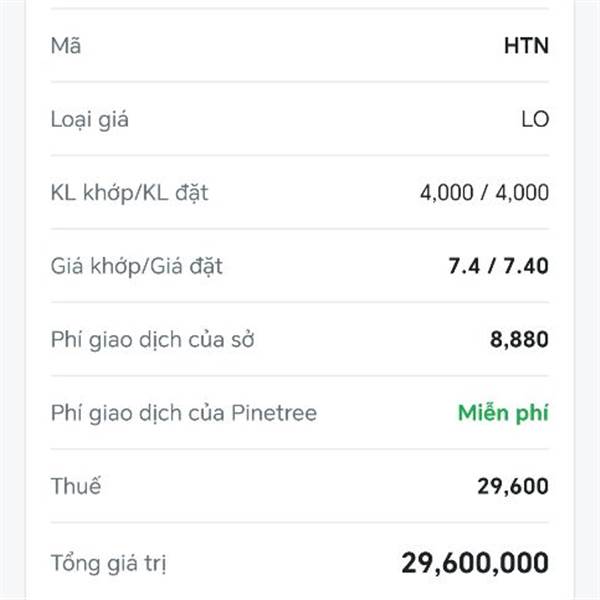This screenshot has height=600, width=600.
Task: Select the total value 29,600,000
Action: click(x=475, y=562)
